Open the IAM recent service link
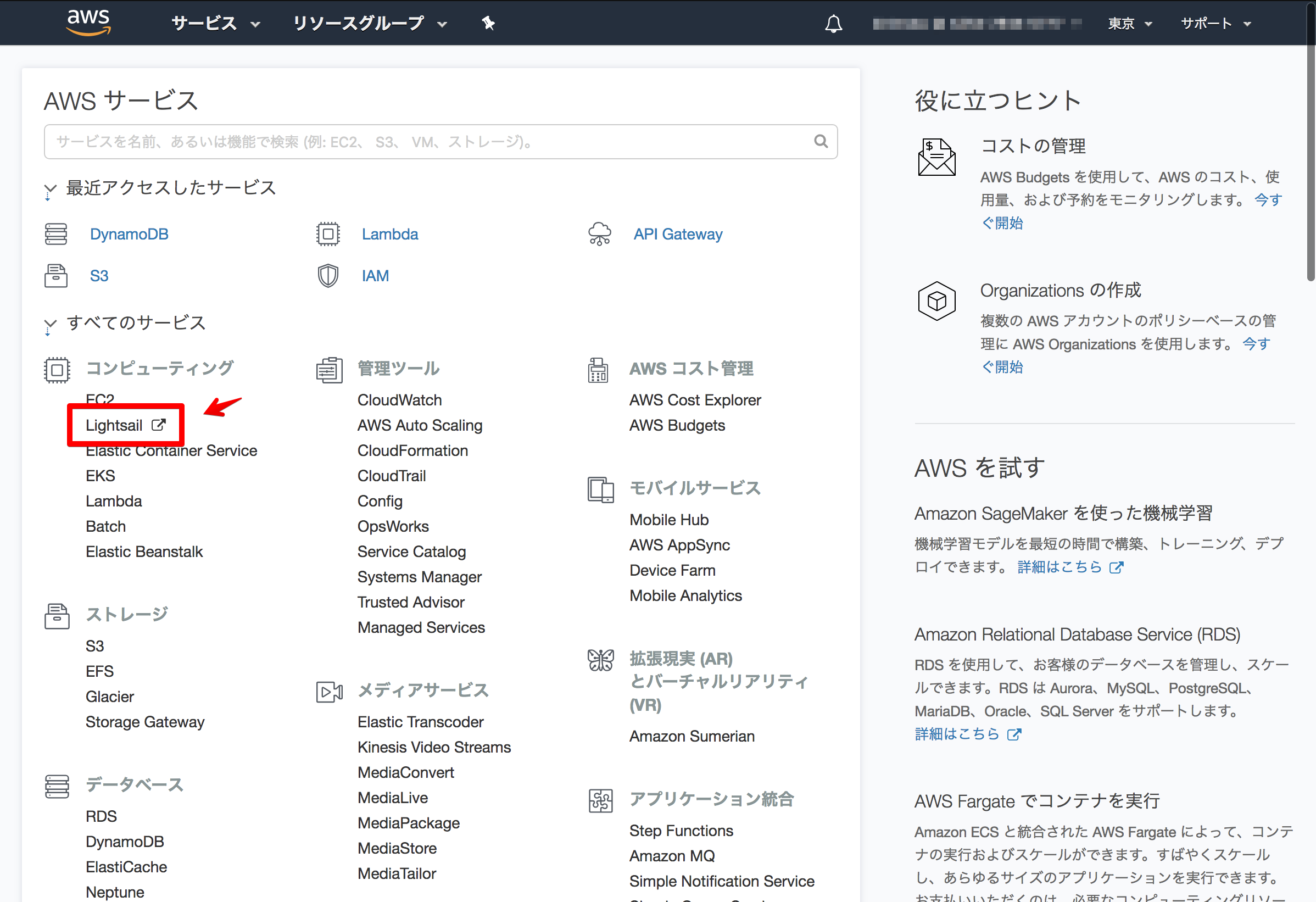Screen dimensions: 1316x902 (x=375, y=276)
